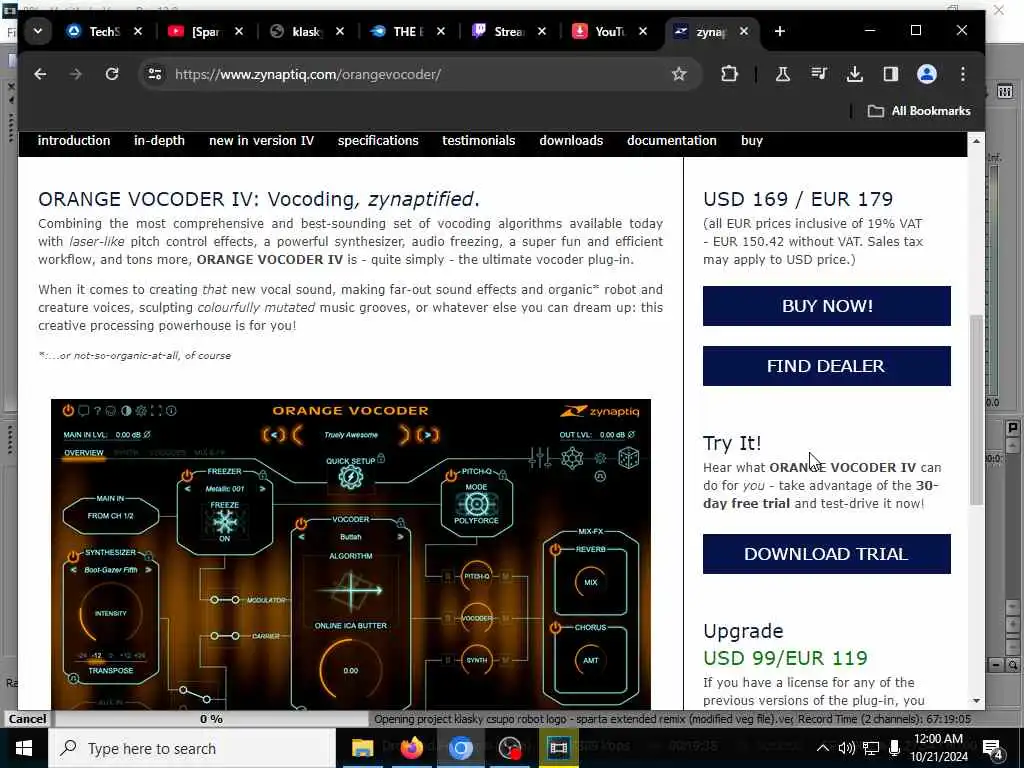Click the DOWNLOAD TRIAL button
The height and width of the screenshot is (768, 1024).
[x=827, y=554]
